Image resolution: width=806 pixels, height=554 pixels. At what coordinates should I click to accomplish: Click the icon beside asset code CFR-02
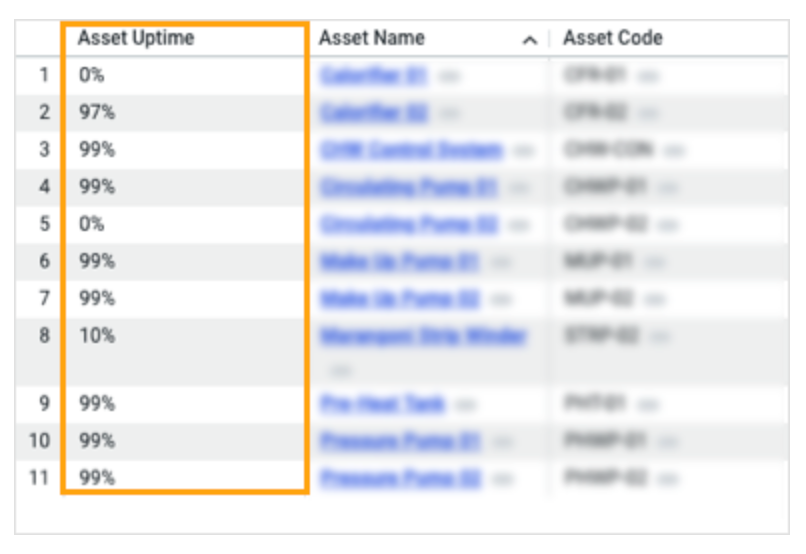pyautogui.click(x=650, y=113)
